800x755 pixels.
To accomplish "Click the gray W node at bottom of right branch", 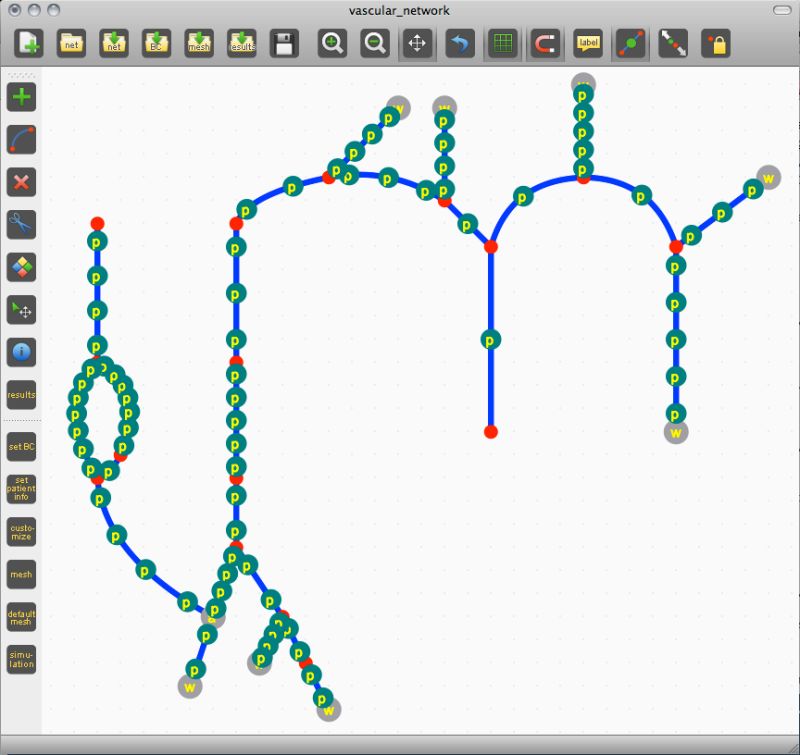I will (676, 432).
